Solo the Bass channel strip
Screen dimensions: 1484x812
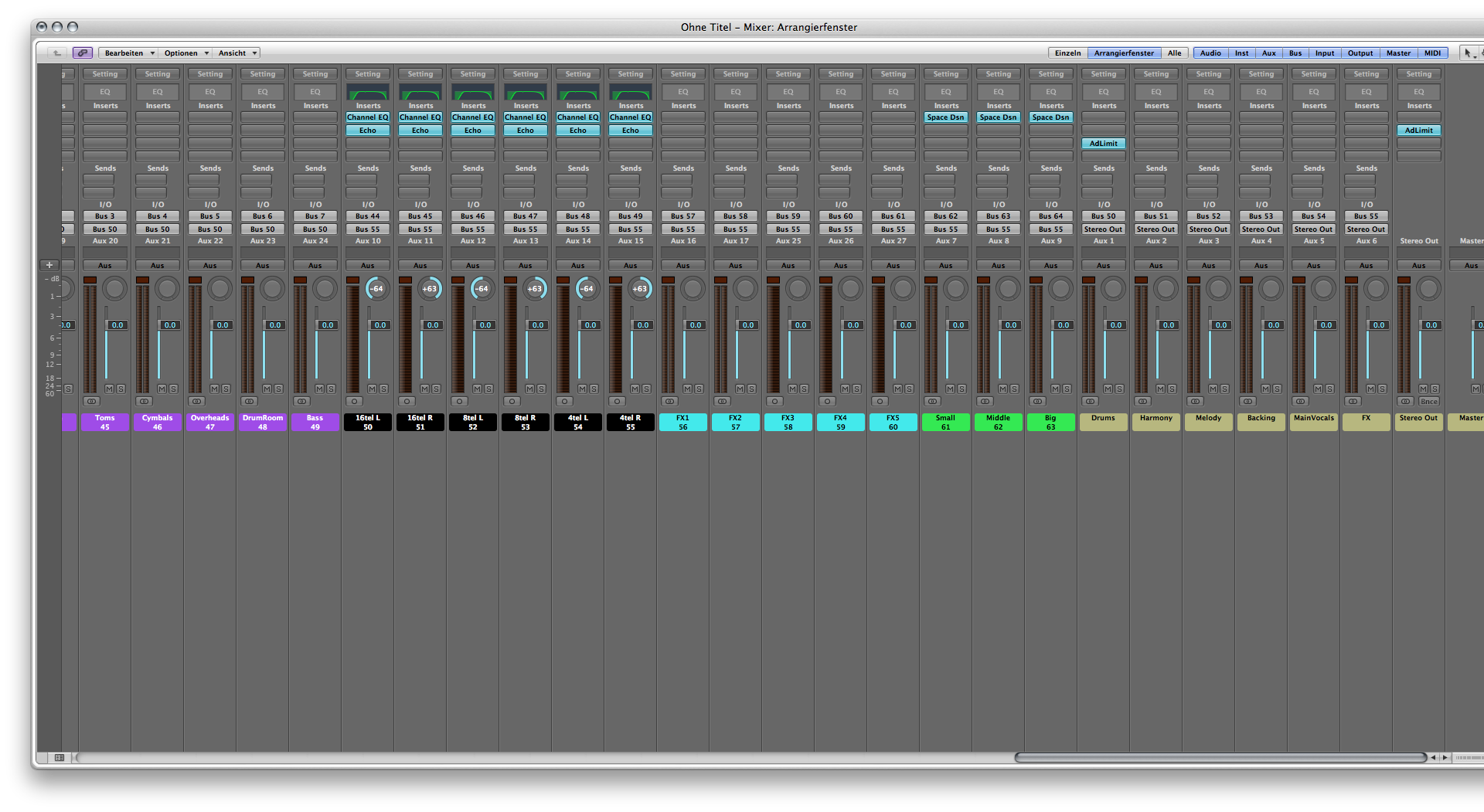click(x=331, y=389)
